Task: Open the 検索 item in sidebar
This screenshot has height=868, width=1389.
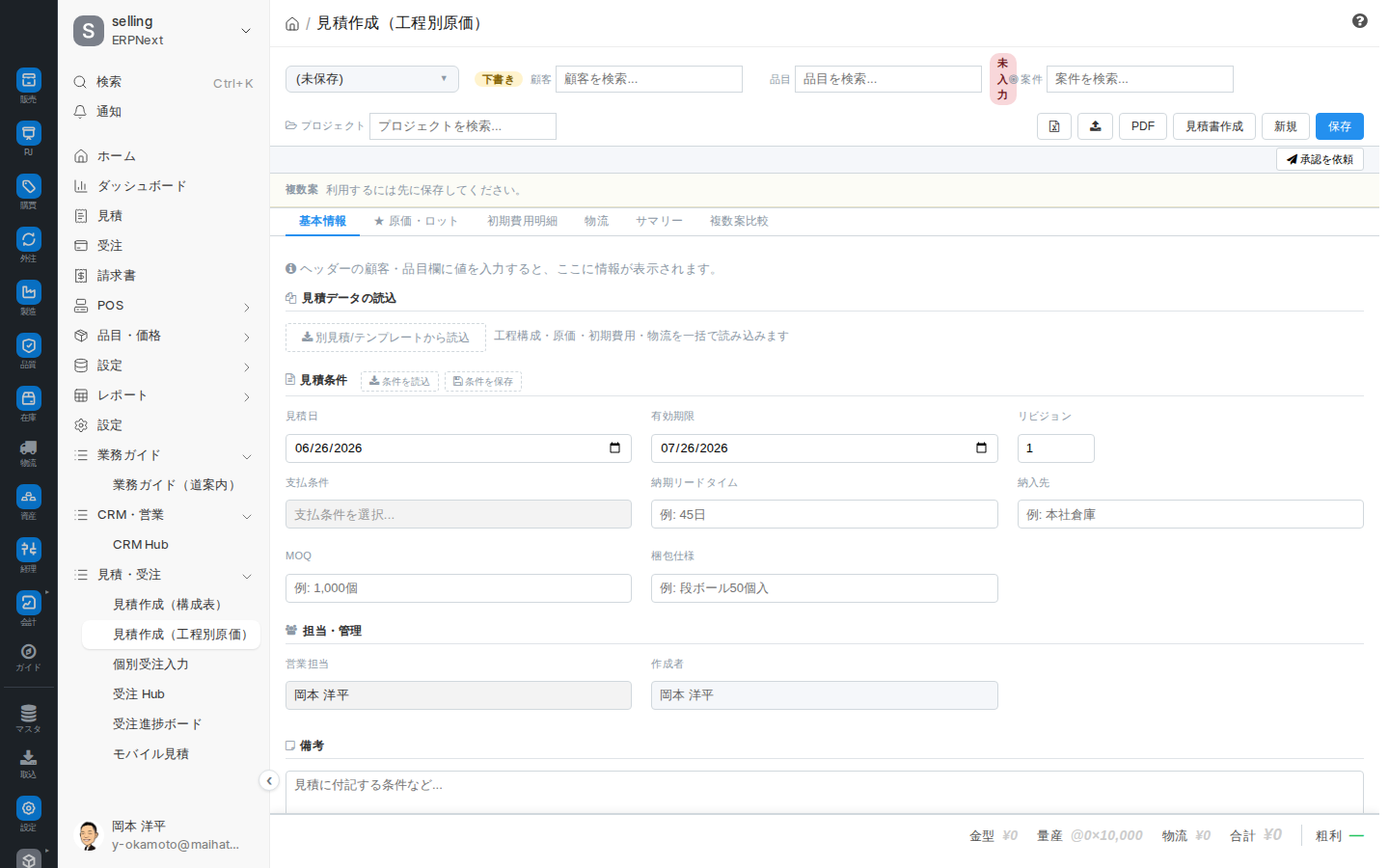Action: (164, 82)
